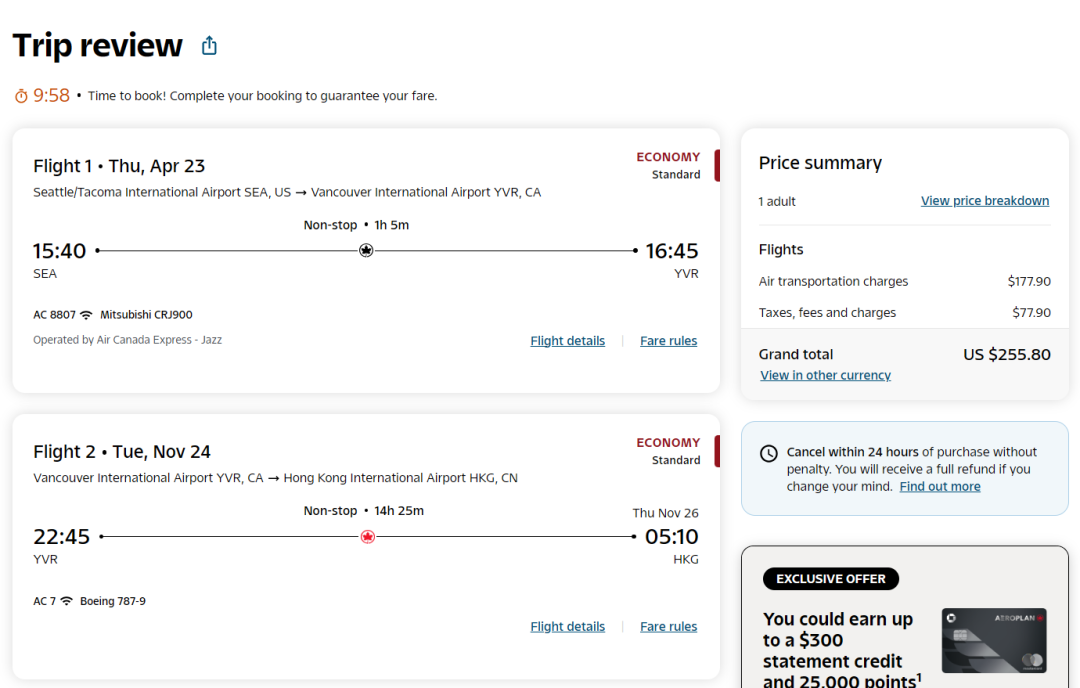This screenshot has width=1080, height=688.
Task: Click Flight 2 red maple leaf icon
Action: (x=367, y=537)
